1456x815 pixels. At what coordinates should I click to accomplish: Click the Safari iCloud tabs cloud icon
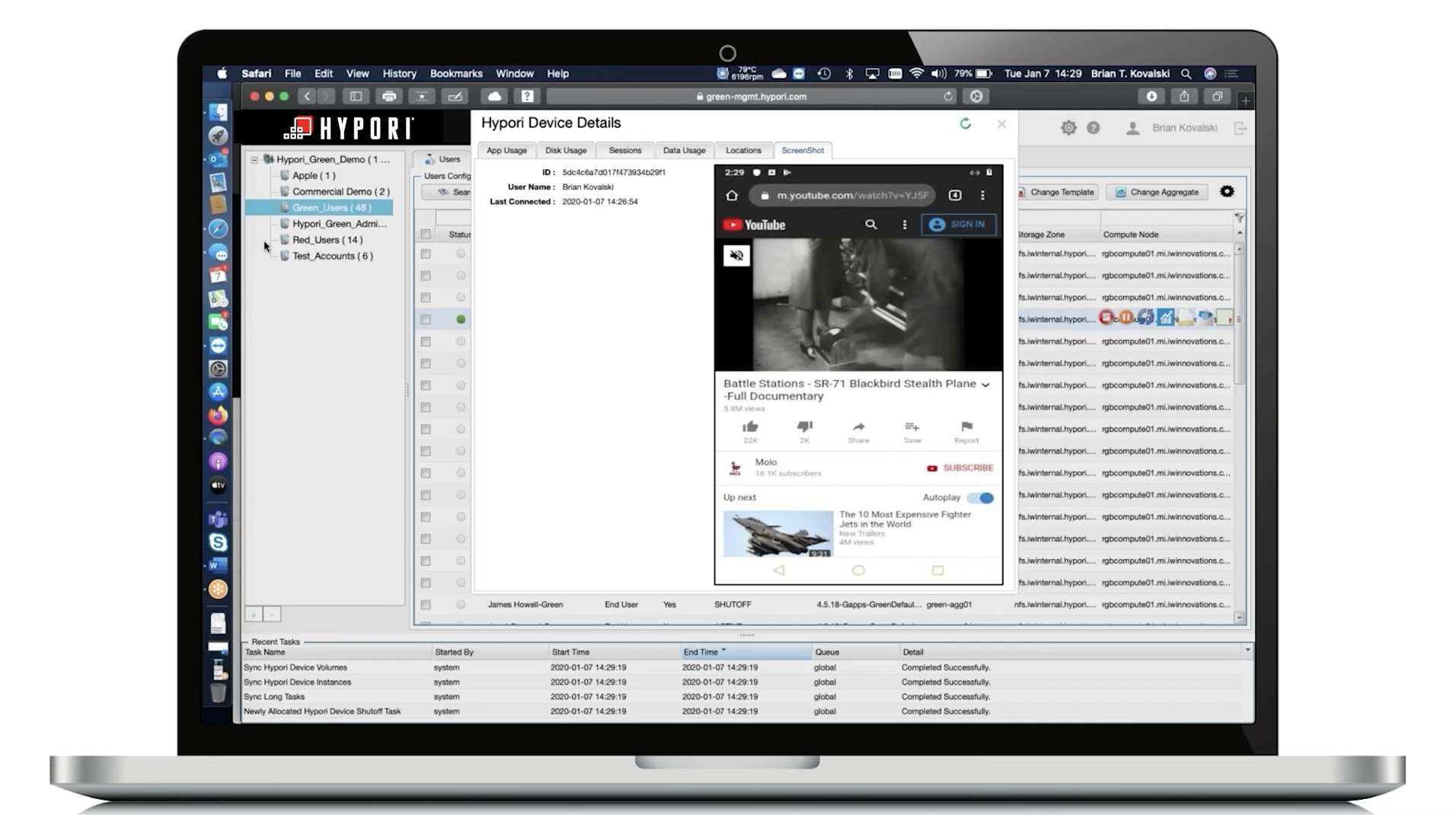pos(494,97)
